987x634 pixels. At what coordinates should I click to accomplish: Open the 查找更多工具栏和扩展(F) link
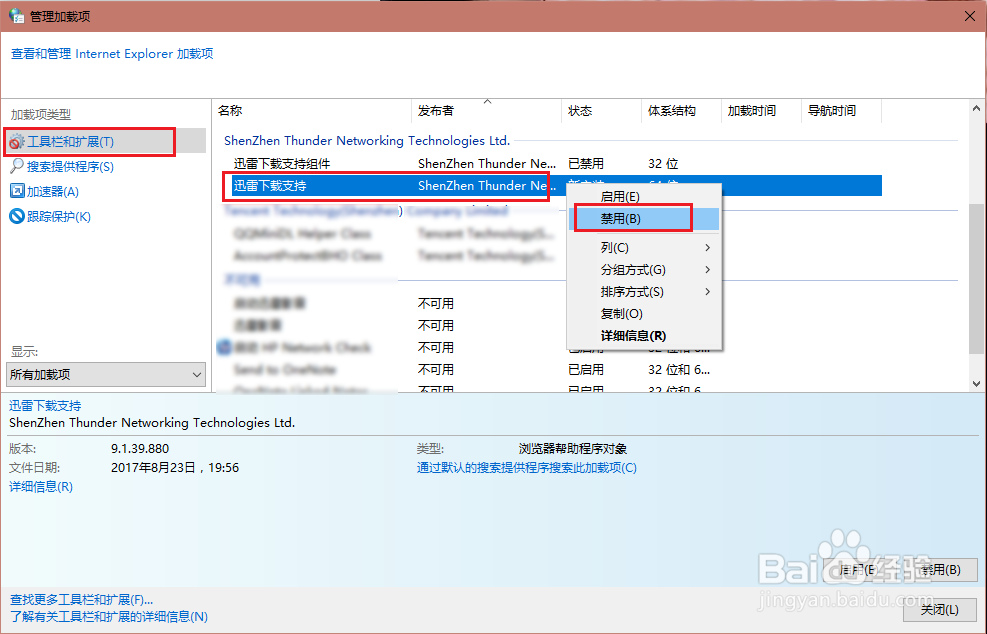pos(81,599)
